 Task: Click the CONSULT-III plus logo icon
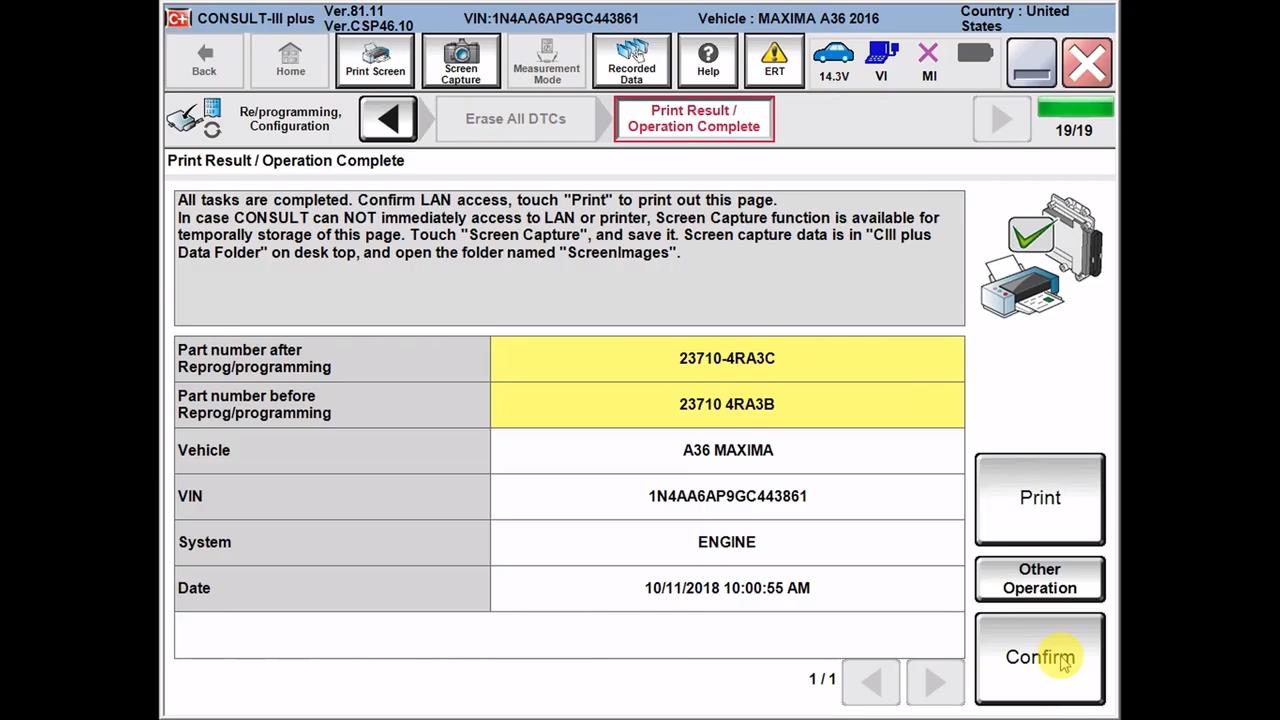179,18
